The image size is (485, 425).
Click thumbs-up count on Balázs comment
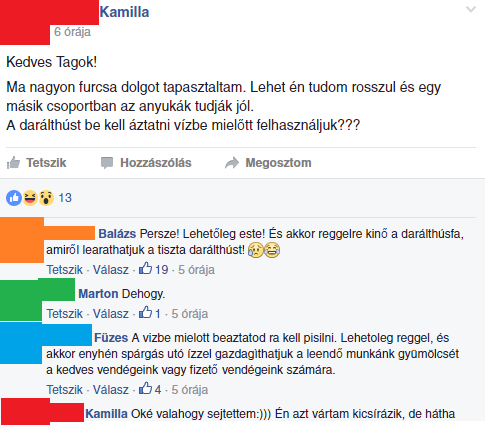[x=154, y=269]
